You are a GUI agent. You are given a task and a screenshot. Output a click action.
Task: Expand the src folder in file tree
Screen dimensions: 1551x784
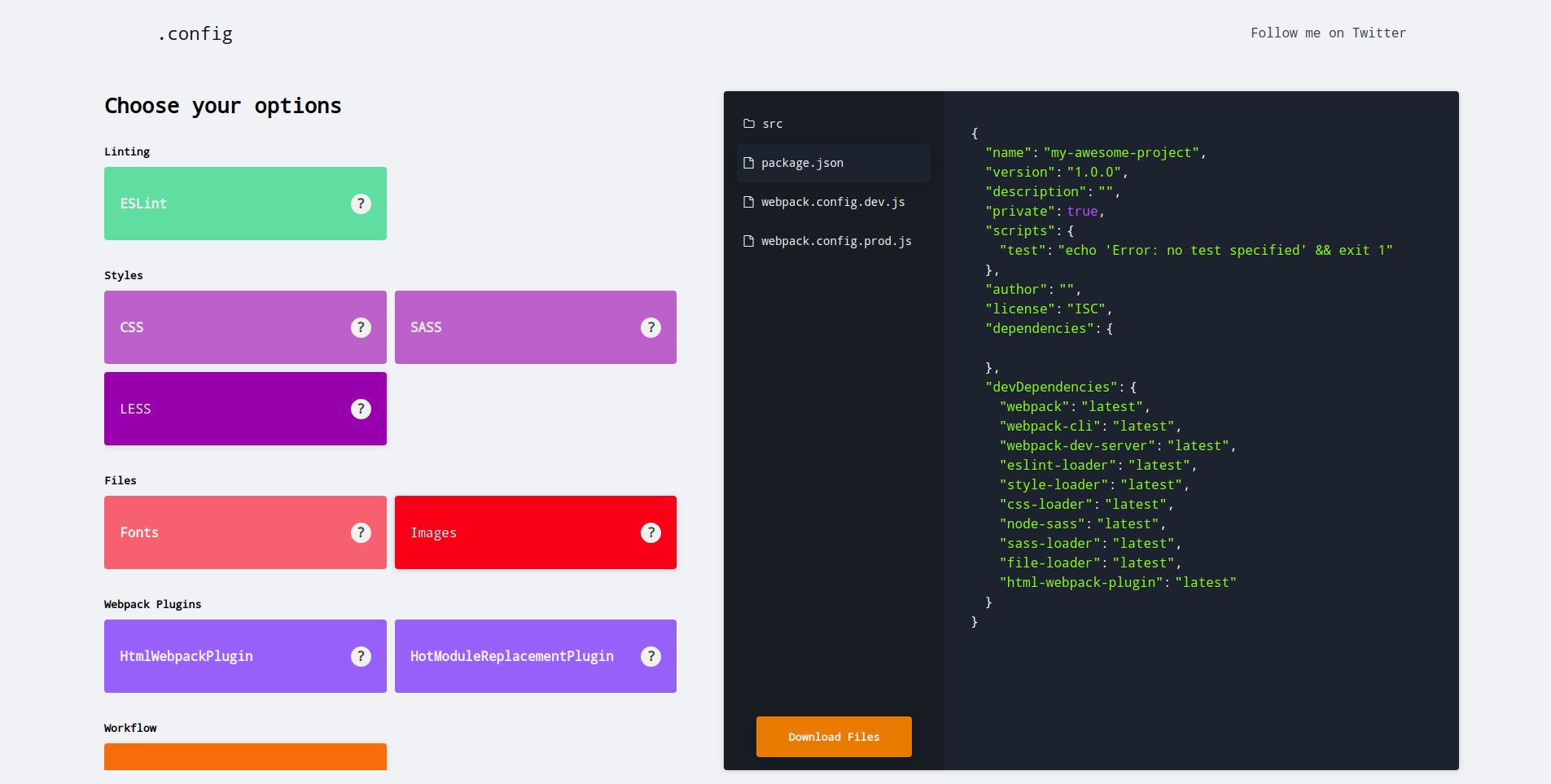tap(834, 124)
